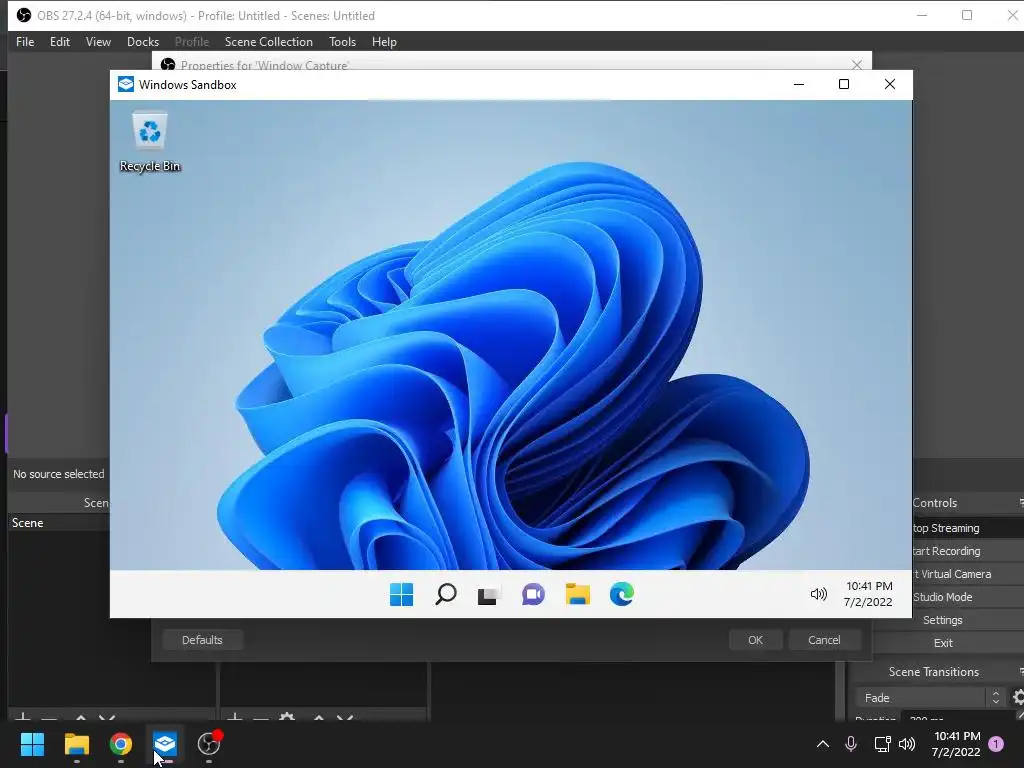1024x768 pixels.
Task: Close the Windows Sandbox window
Action: pos(889,84)
